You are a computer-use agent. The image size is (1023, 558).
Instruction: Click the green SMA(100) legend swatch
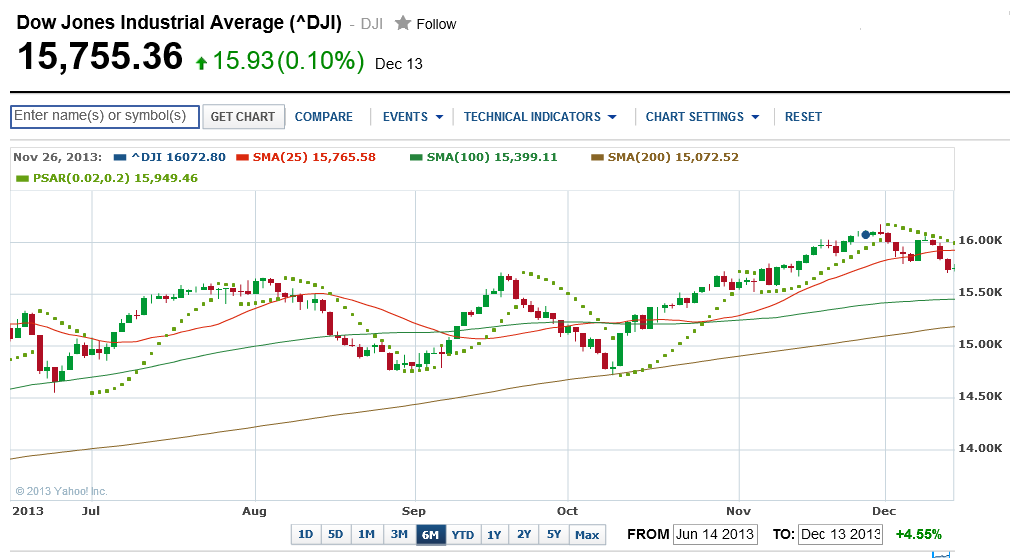point(416,157)
